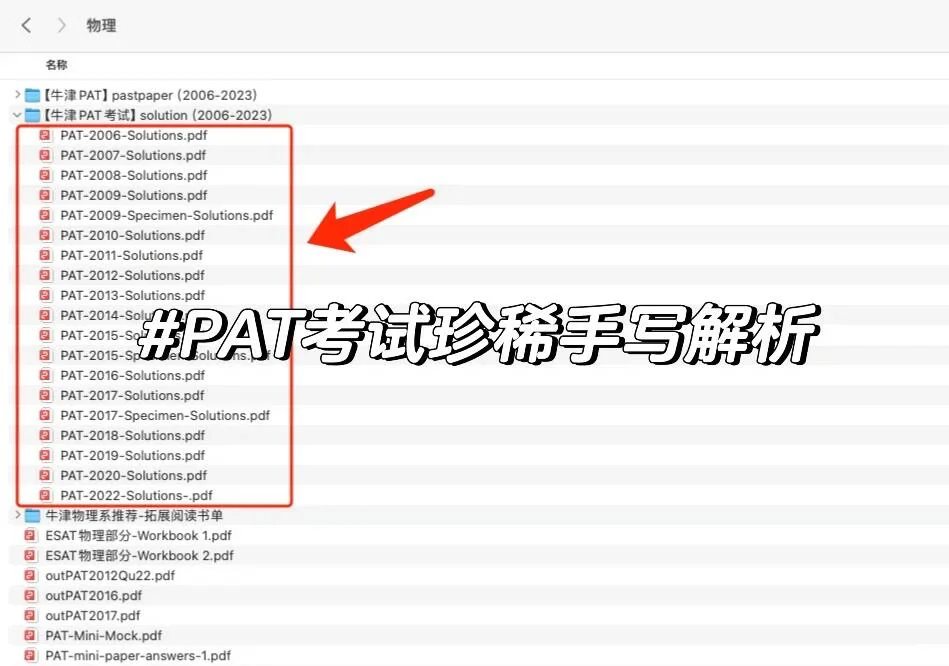Viewport: 949px width, 666px height.
Task: Click PDF icon of PAT-2017-Solutions.pdf
Action: point(45,395)
